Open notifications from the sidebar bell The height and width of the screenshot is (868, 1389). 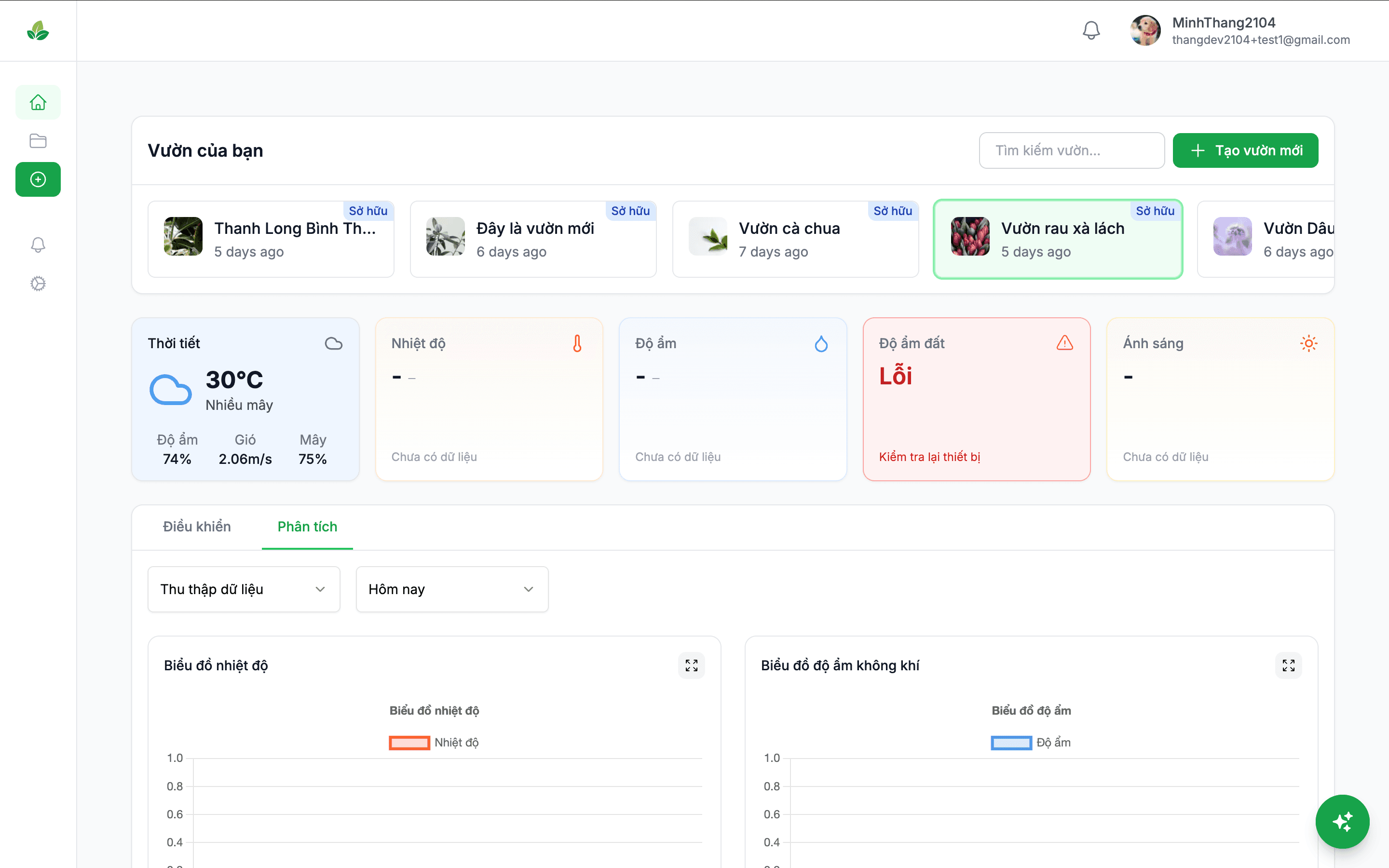tap(38, 244)
